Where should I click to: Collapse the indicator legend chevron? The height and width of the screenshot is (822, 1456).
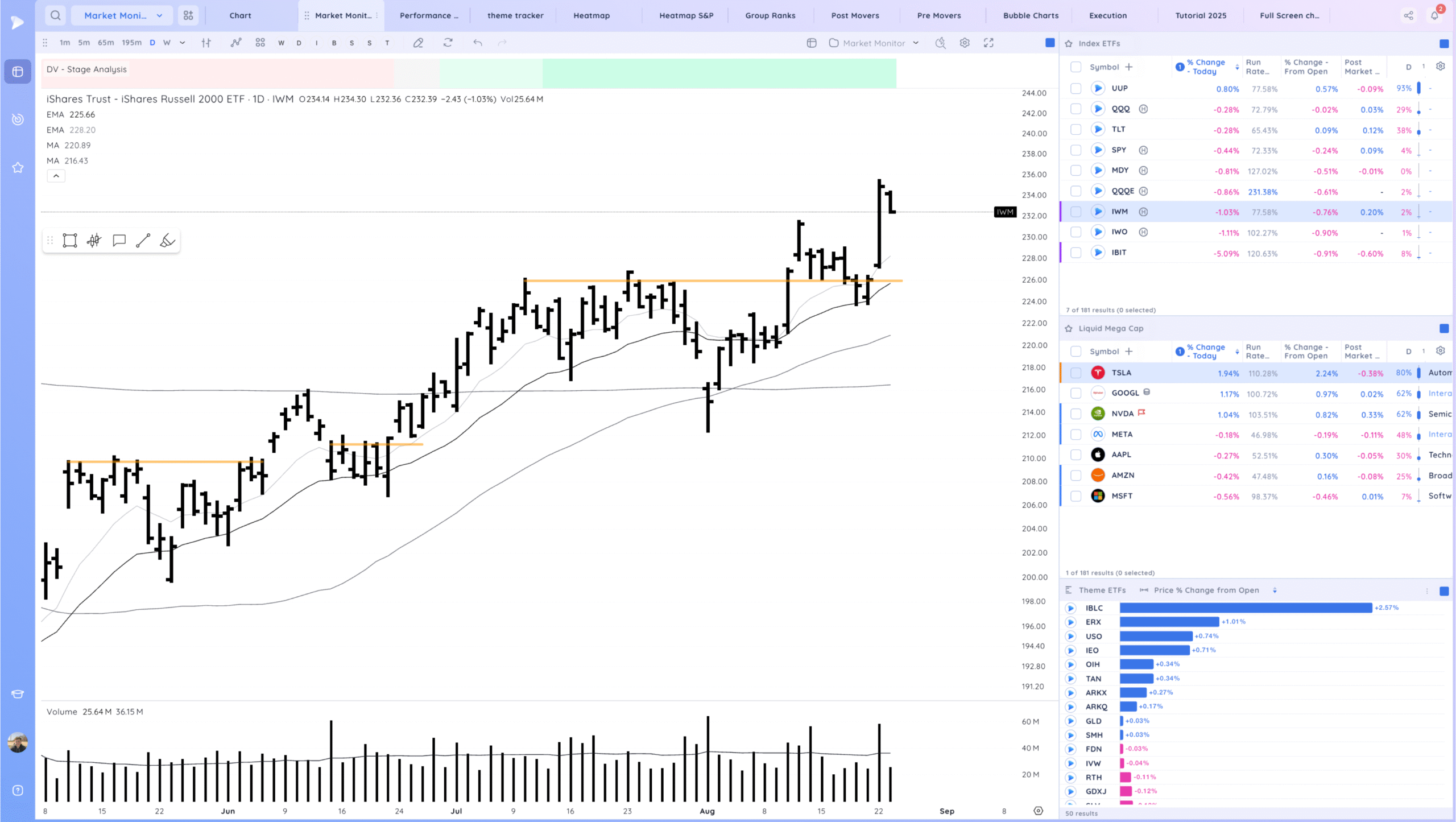tap(56, 176)
